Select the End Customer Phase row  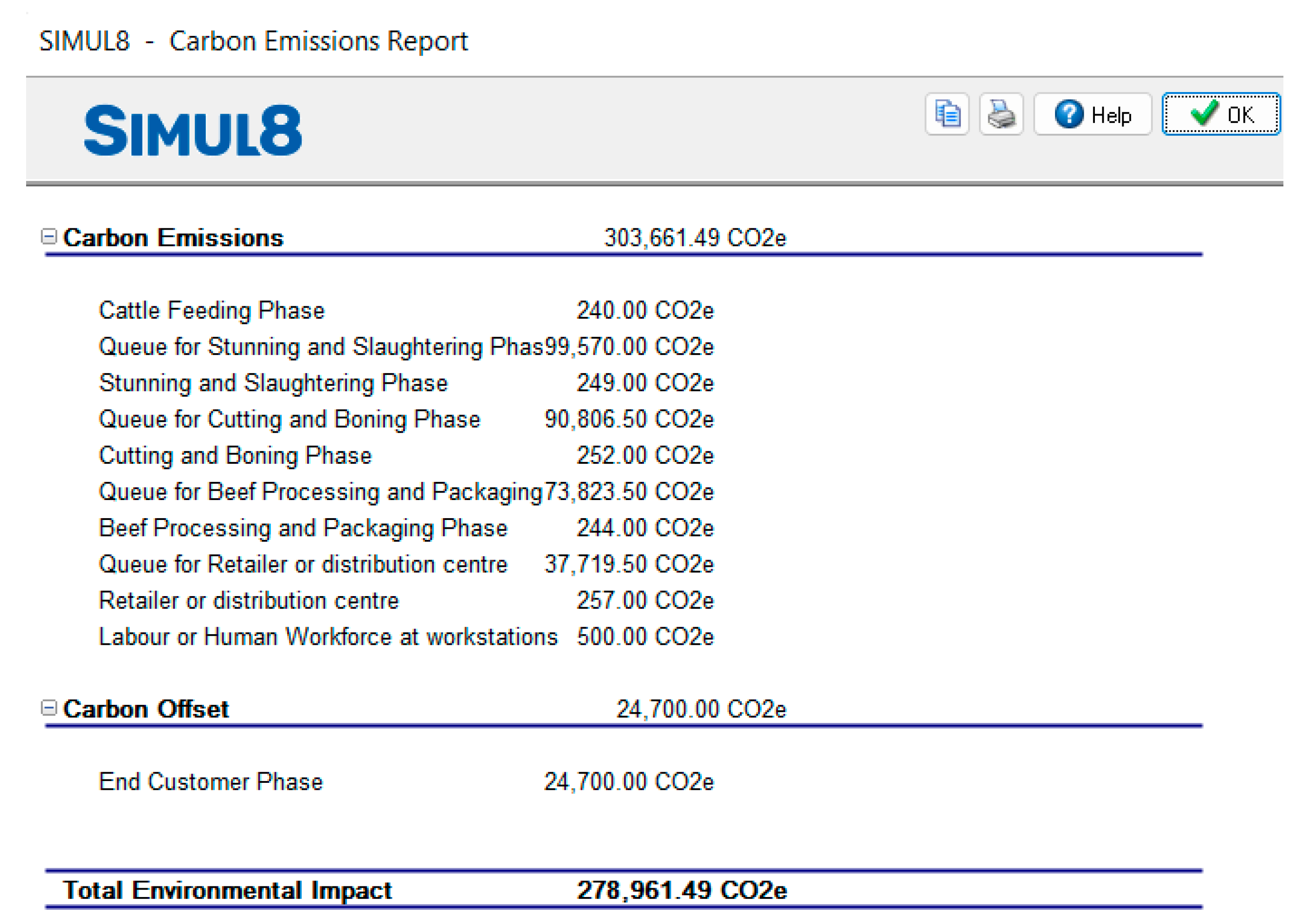[x=211, y=782]
